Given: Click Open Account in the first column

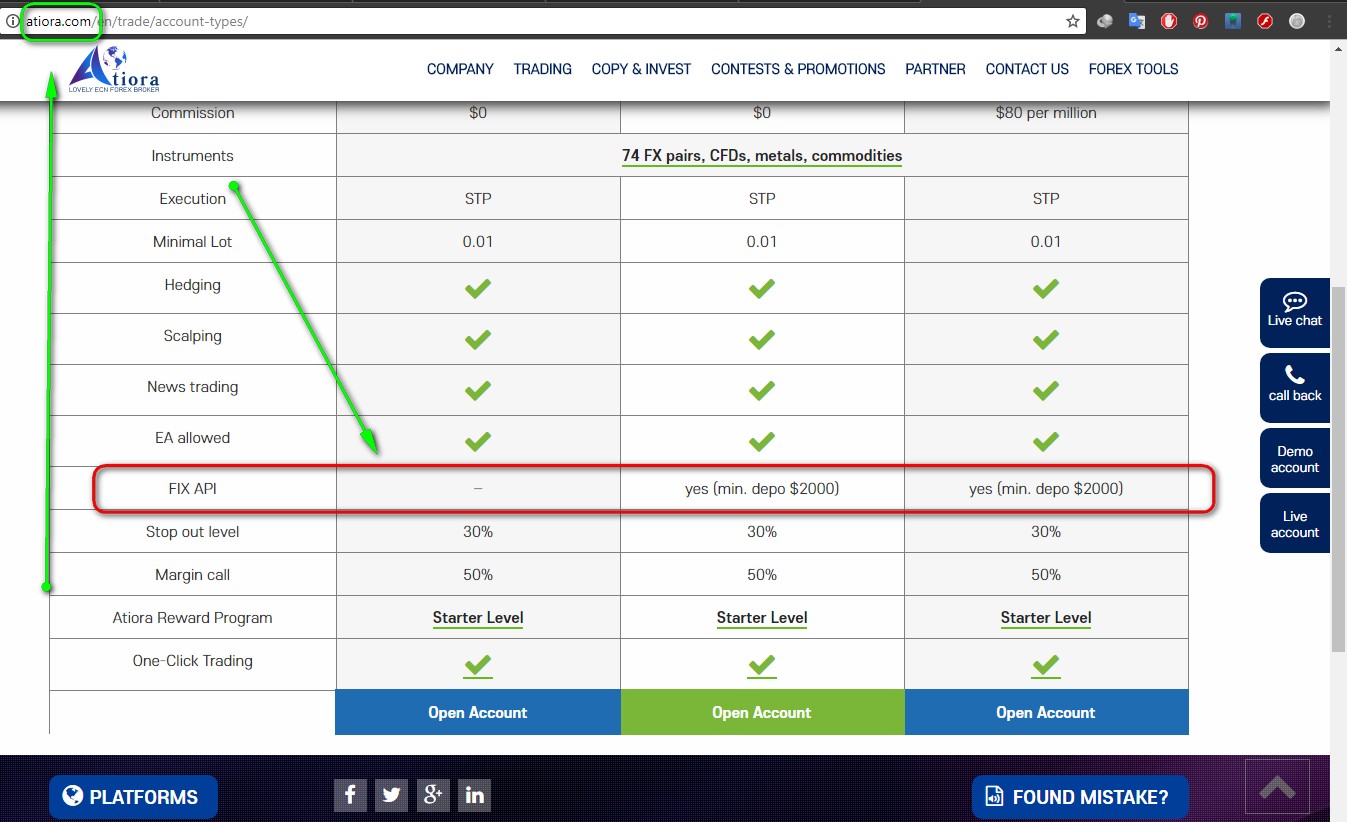Looking at the screenshot, I should [x=478, y=713].
